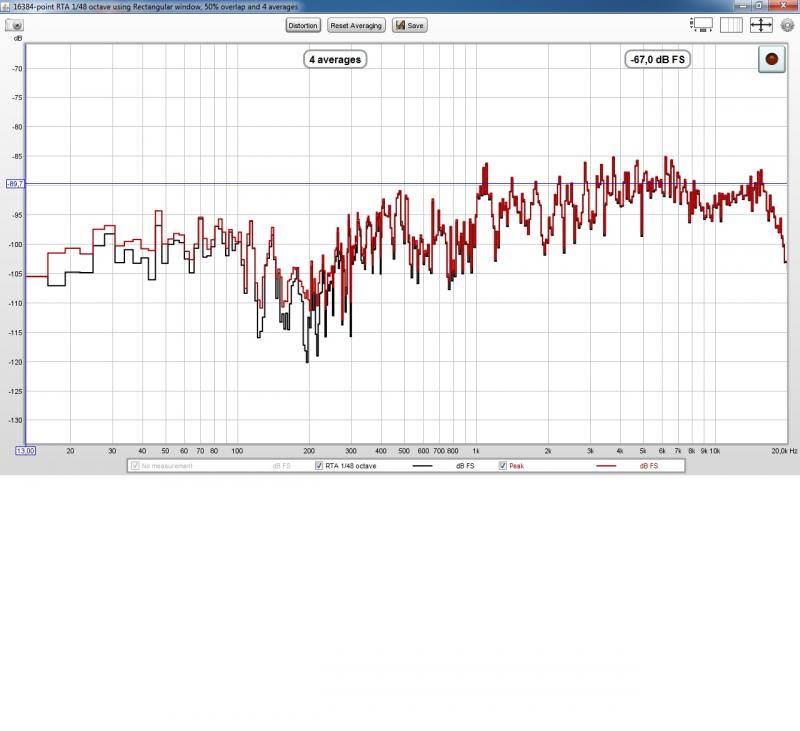Viewport: 800px width, 731px height.
Task: Click the '1k' frequency axis label
Action: [x=476, y=451]
